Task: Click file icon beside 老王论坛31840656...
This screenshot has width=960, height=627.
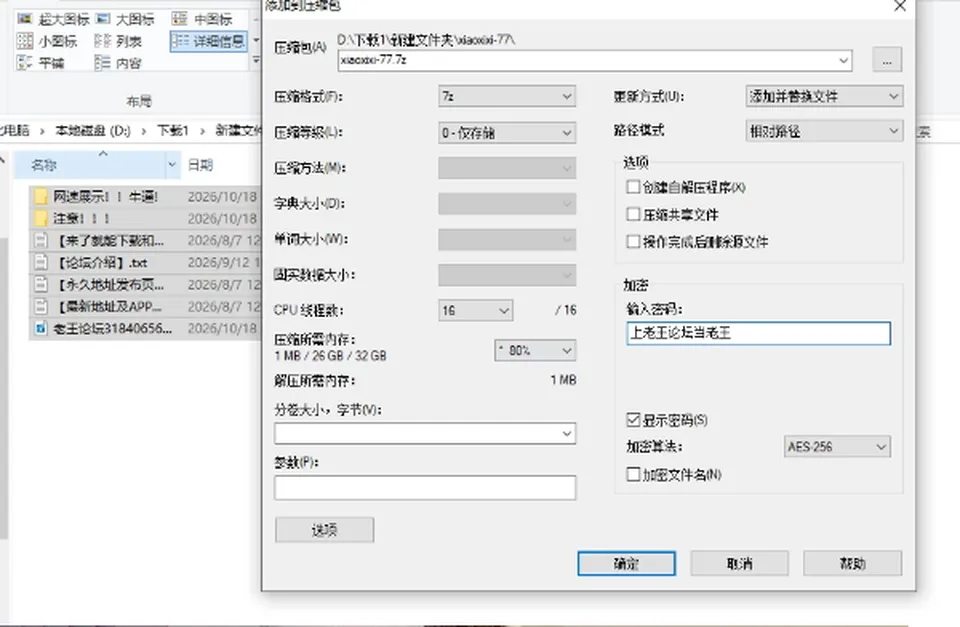Action: [x=41, y=328]
